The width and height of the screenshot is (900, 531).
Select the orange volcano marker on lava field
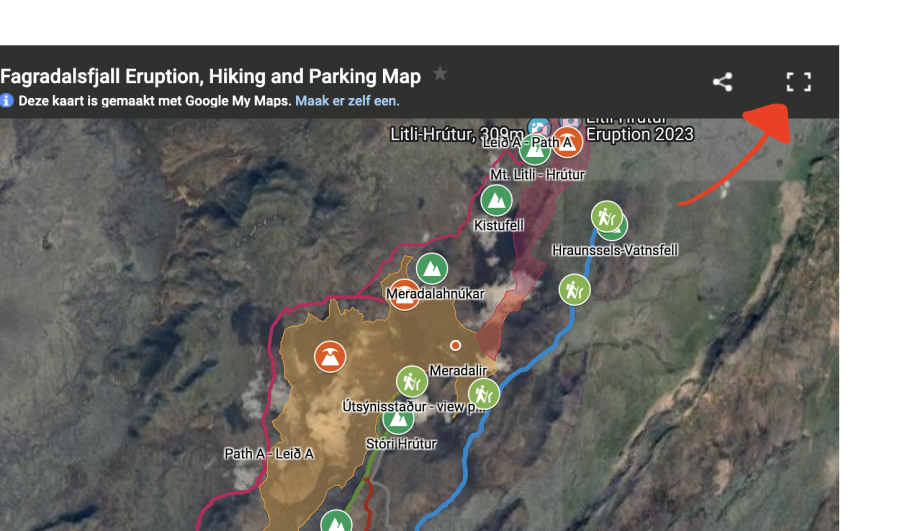[330, 356]
